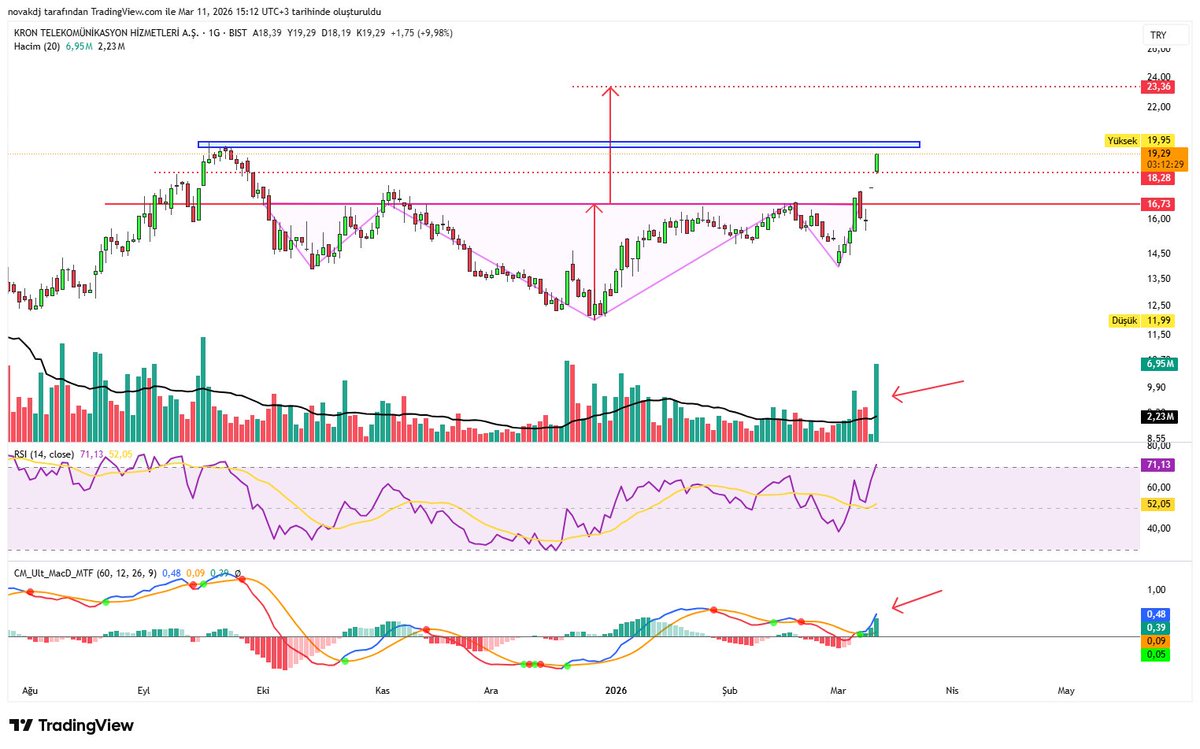Select the CM_Ult_MacD_MTF indicator legend

pos(85,575)
